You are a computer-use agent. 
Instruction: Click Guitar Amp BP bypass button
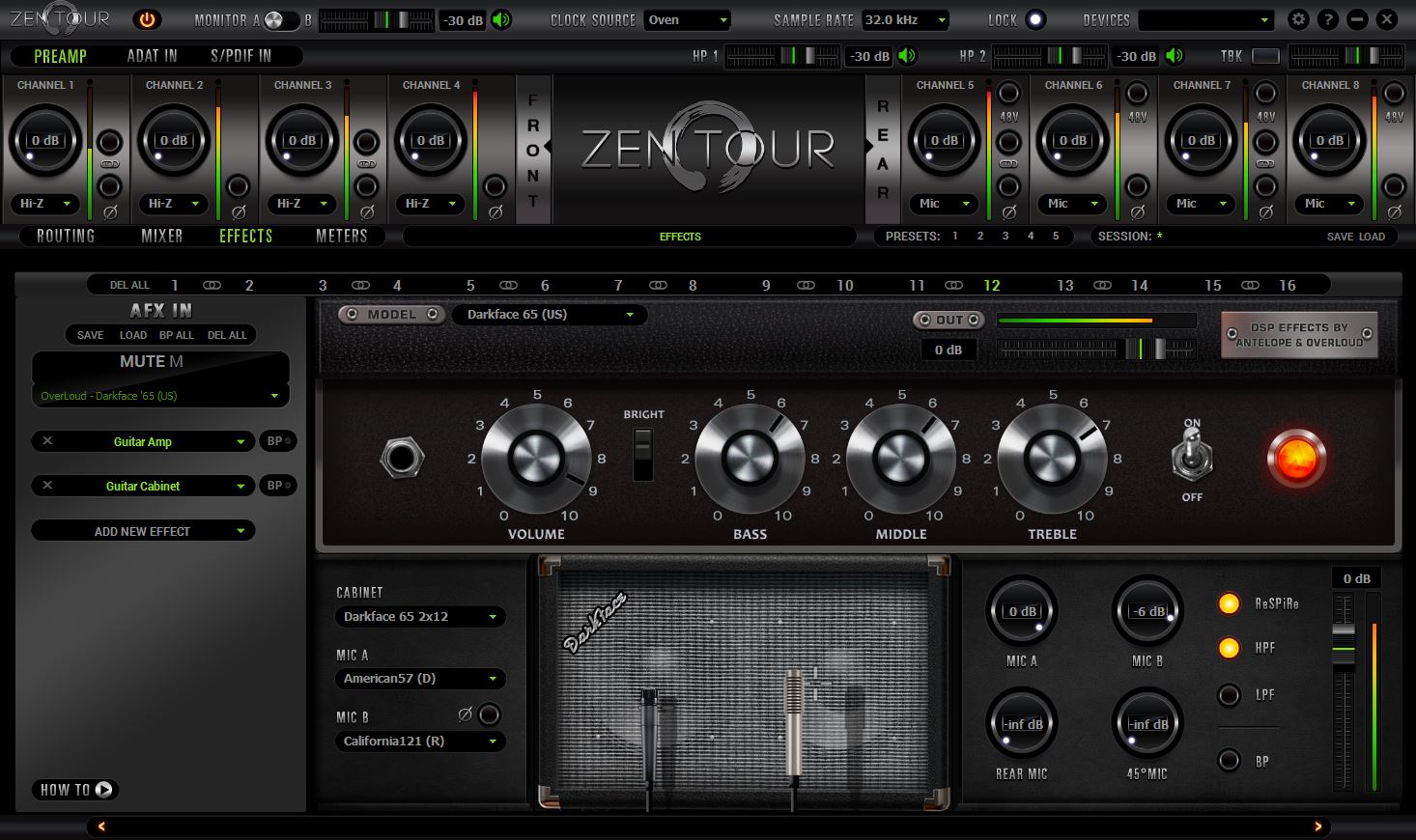(278, 441)
